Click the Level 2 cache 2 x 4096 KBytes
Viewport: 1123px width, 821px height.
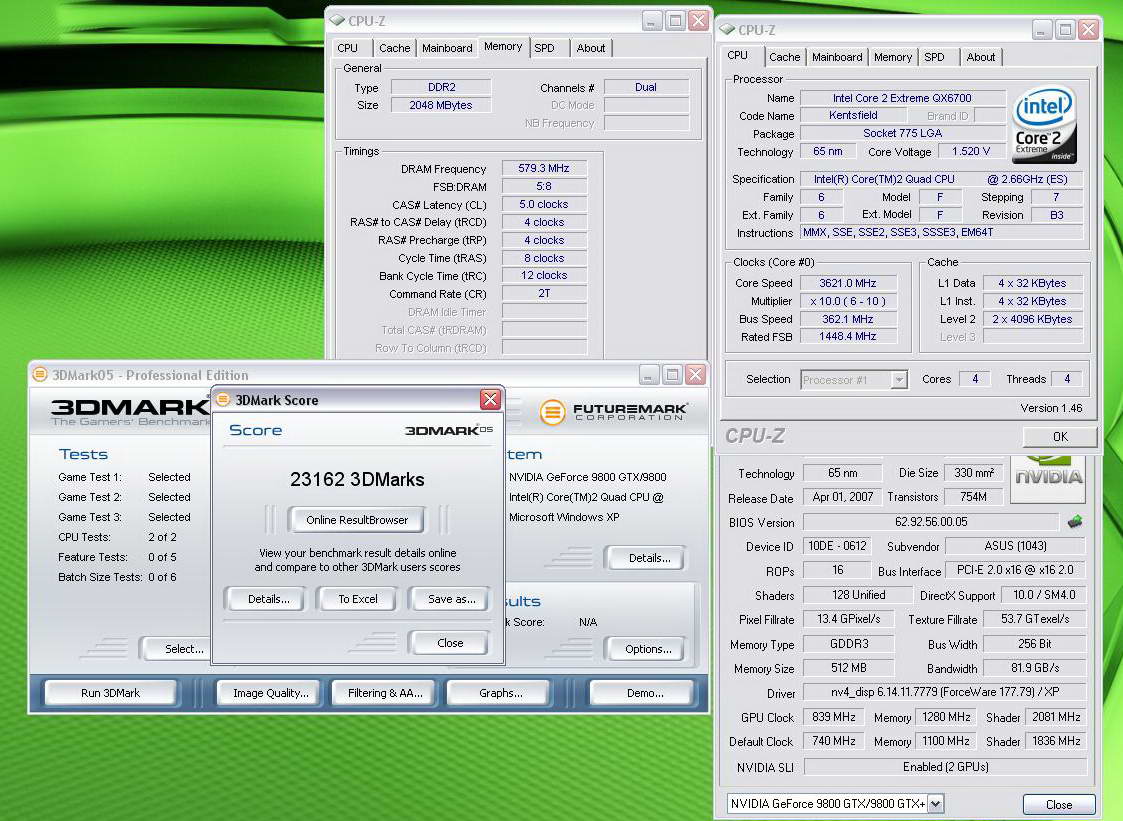tap(1032, 319)
